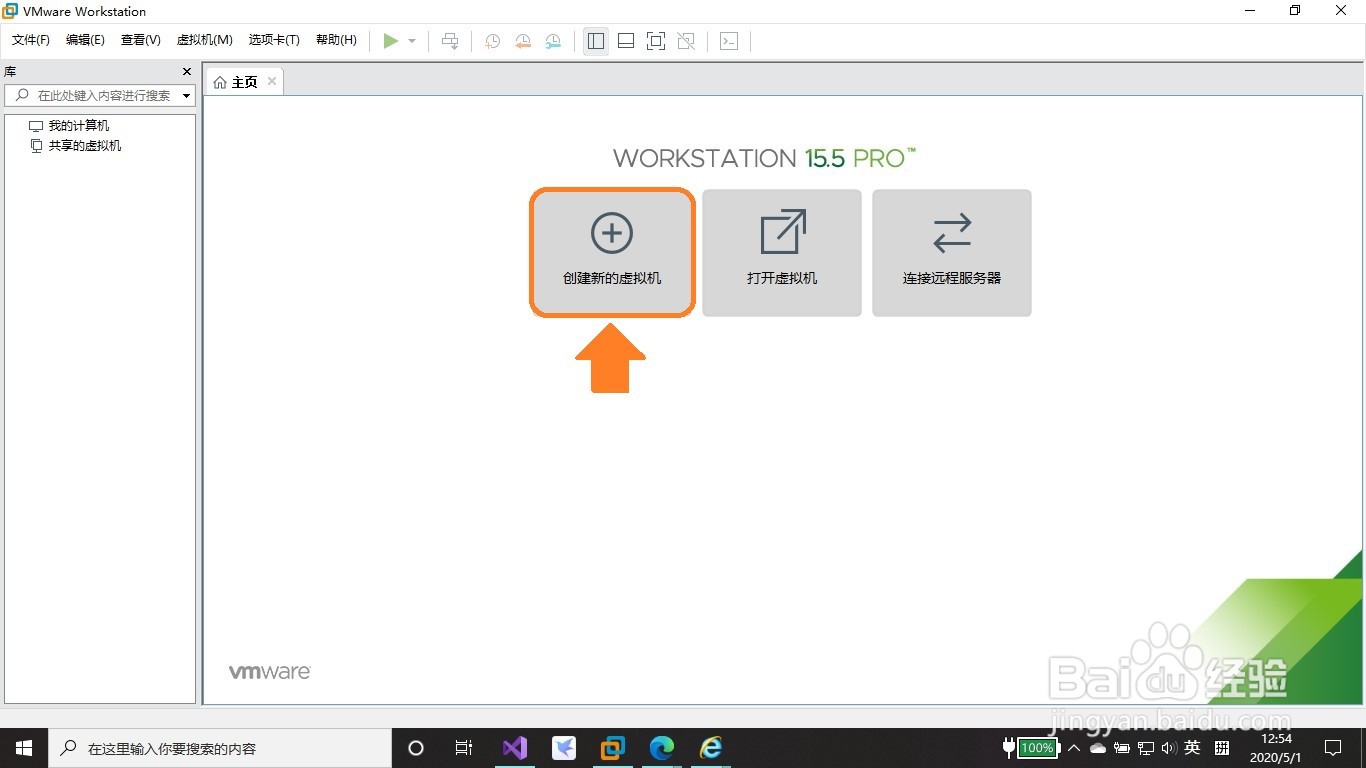The image size is (1366, 768).
Task: Open the 选项卡(T) menu
Action: coord(274,40)
